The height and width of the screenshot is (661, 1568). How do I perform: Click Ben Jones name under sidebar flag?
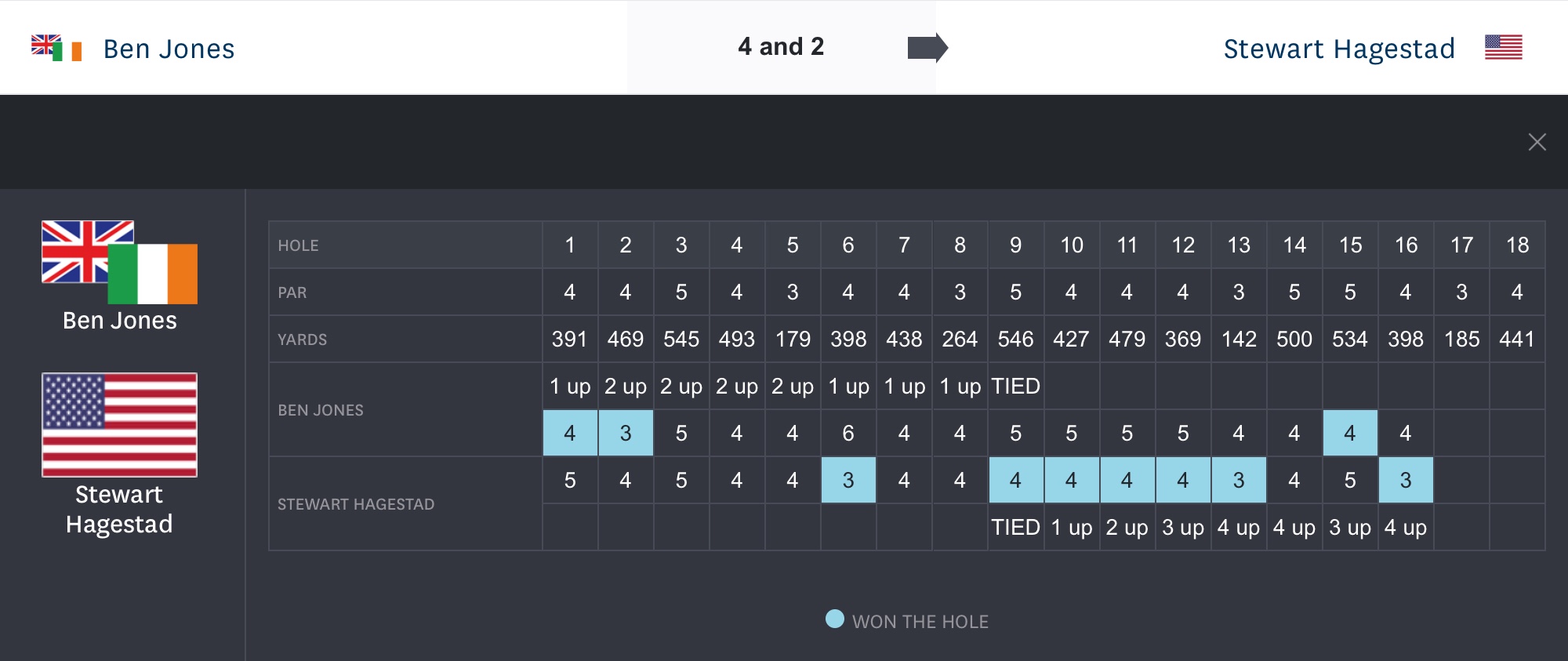pos(119,321)
